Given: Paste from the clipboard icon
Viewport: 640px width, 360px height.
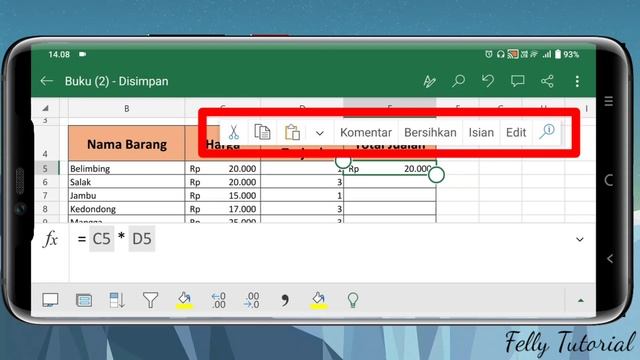Looking at the screenshot, I should [x=292, y=132].
